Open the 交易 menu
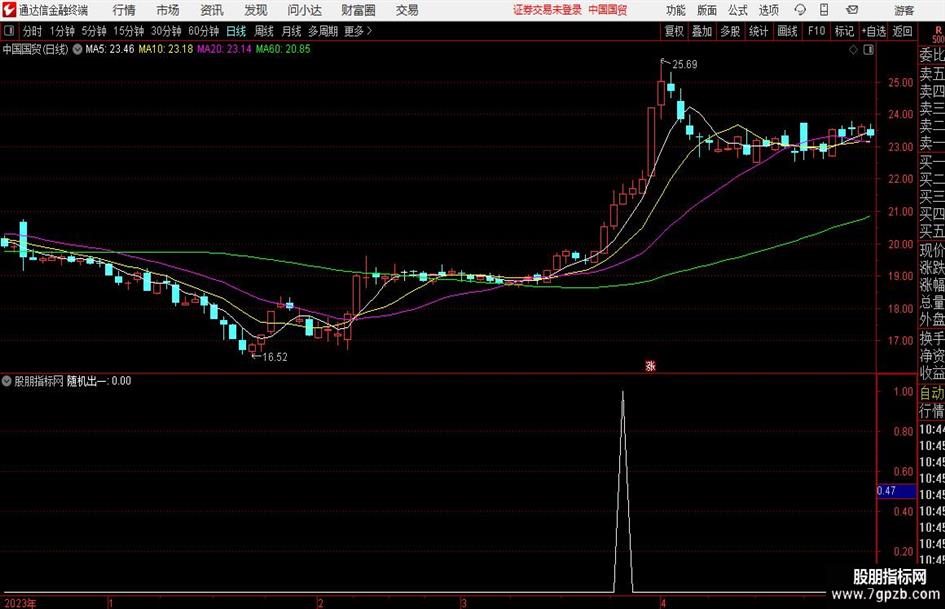945x609 pixels. coord(407,10)
